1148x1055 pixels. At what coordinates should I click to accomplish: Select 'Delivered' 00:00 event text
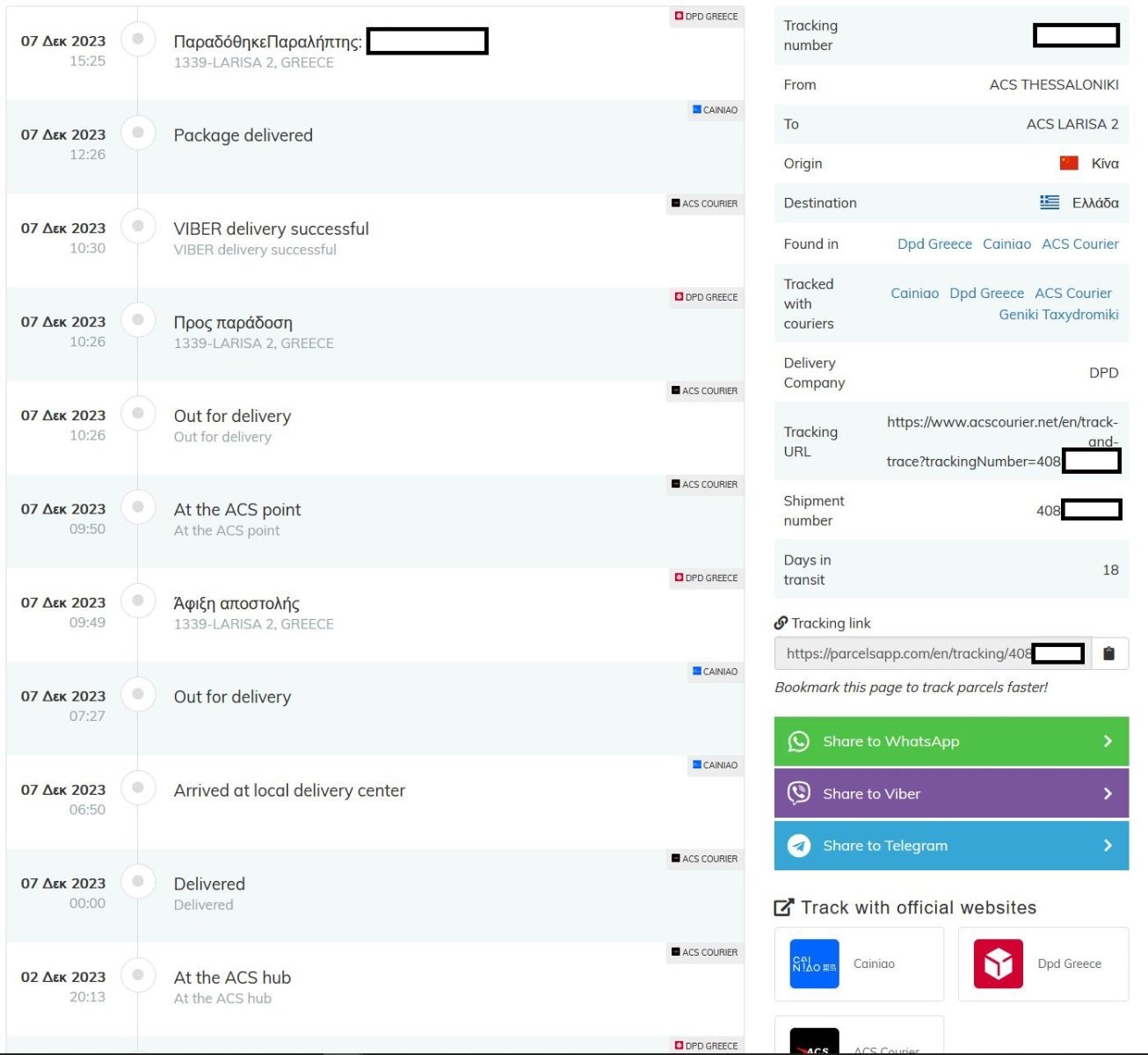click(209, 884)
